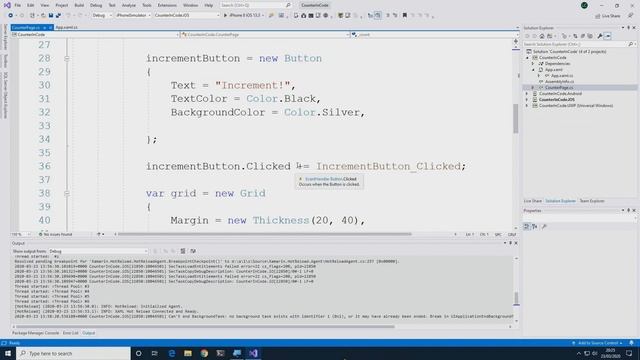Open the CounterInCode project navigation dropdown
Screen dimensions: 640x360
96,35
